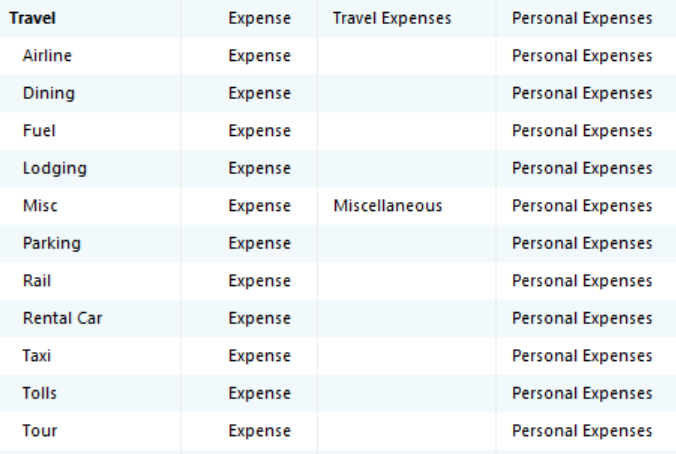Viewport: 676px width, 454px height.
Task: Select the Tolls subcategory
Action: coord(39,394)
